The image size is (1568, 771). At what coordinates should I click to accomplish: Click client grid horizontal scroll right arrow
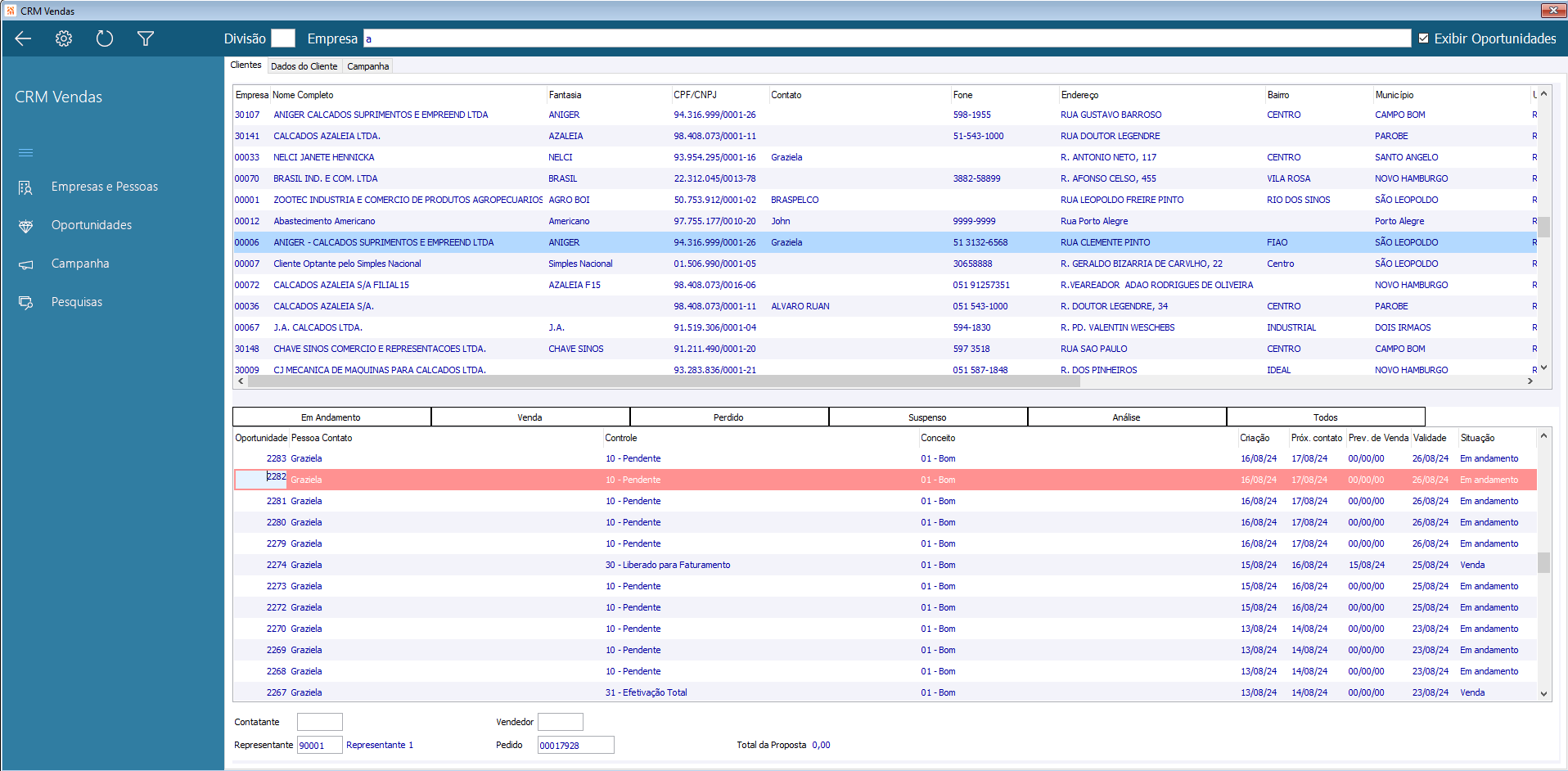1530,381
